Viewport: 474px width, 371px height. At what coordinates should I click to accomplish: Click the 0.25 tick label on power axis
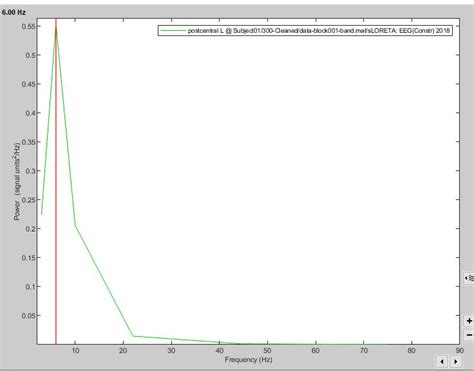[29, 200]
